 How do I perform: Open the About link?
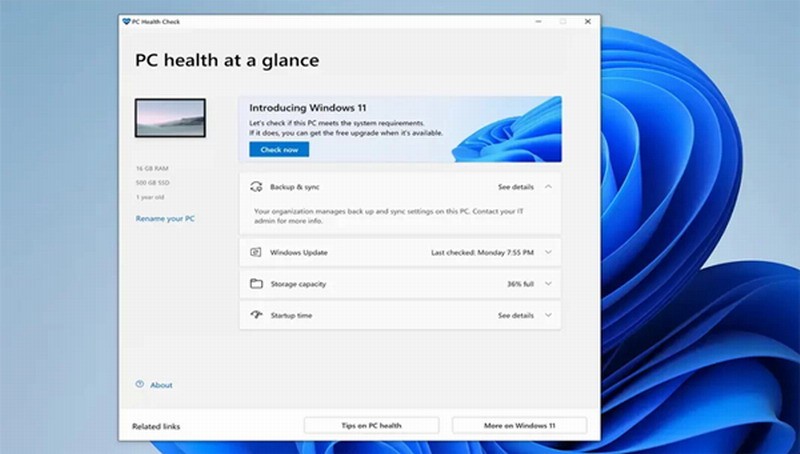tap(161, 385)
